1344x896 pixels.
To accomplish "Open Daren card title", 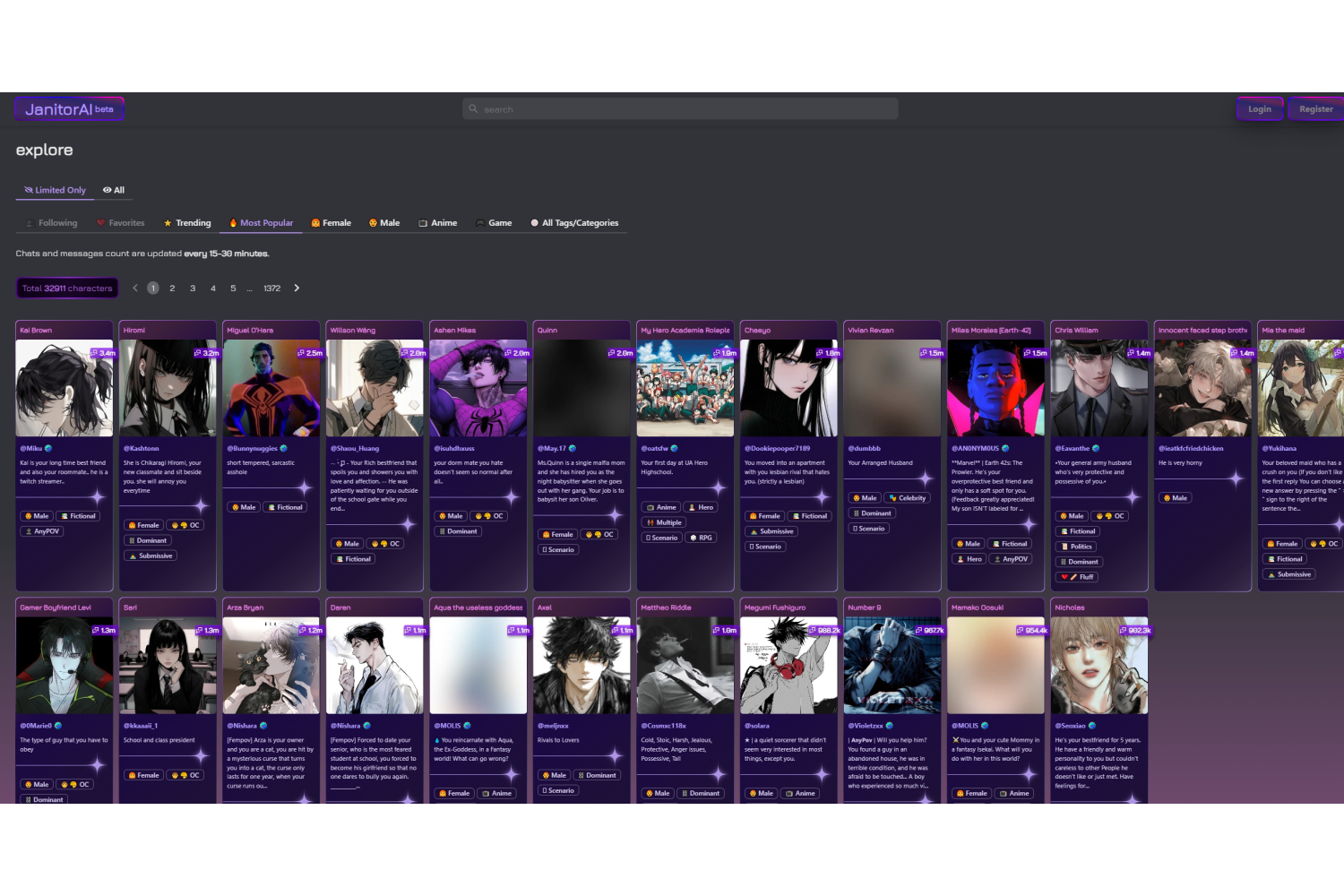I will [x=340, y=607].
